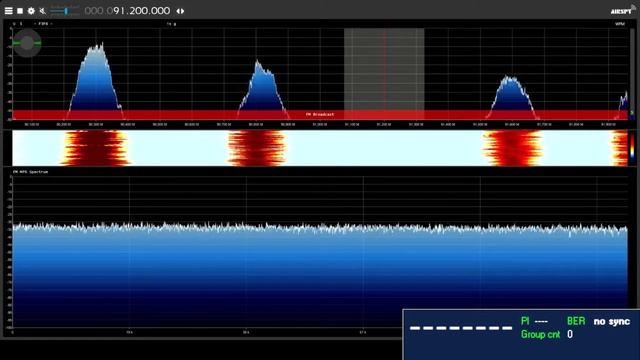This screenshot has width=640, height=360.
Task: Stop the radio with the stop button
Action: (x=20, y=11)
